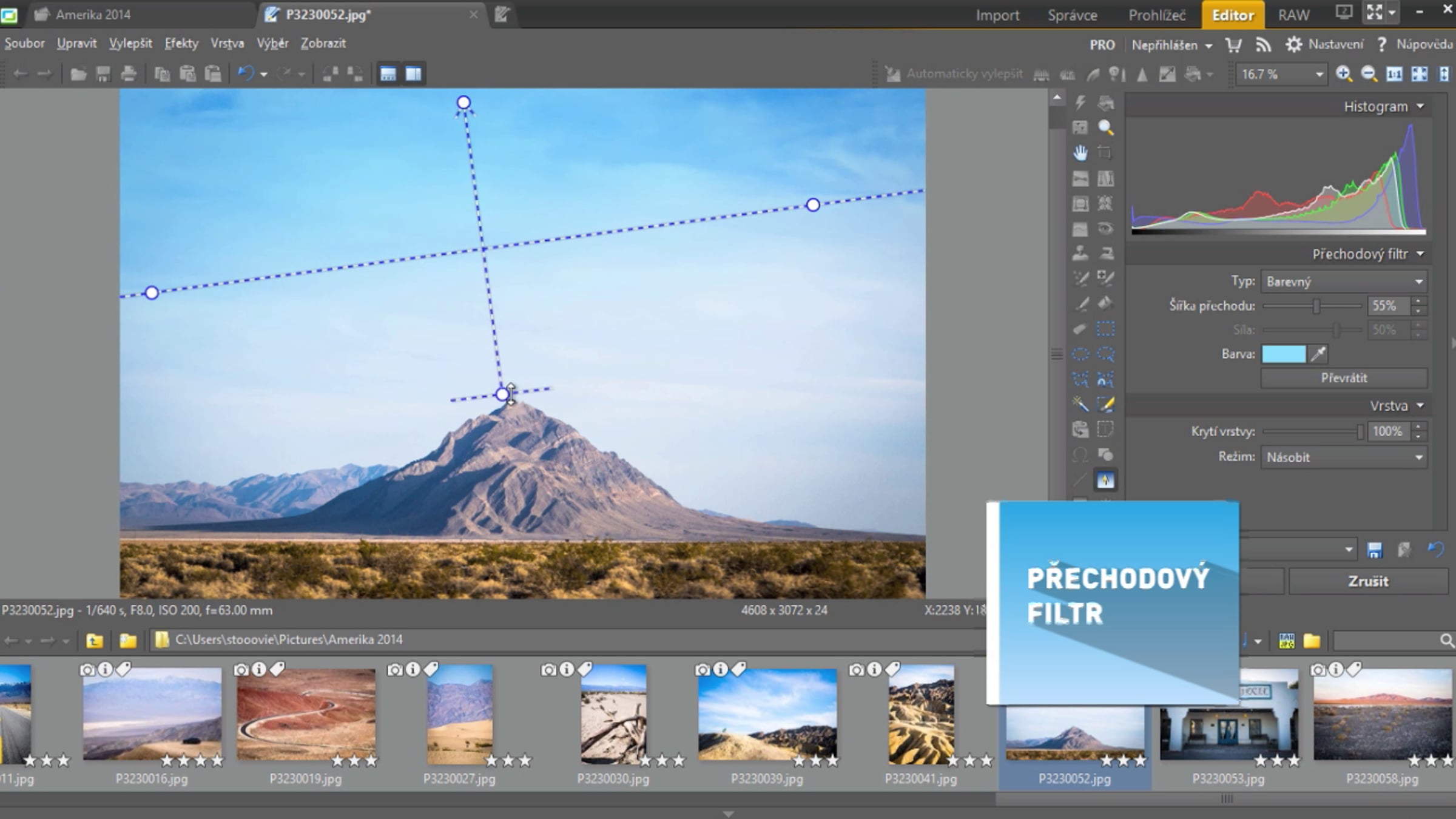
Task: Select the Magnetic Lasso tool
Action: 1105,379
